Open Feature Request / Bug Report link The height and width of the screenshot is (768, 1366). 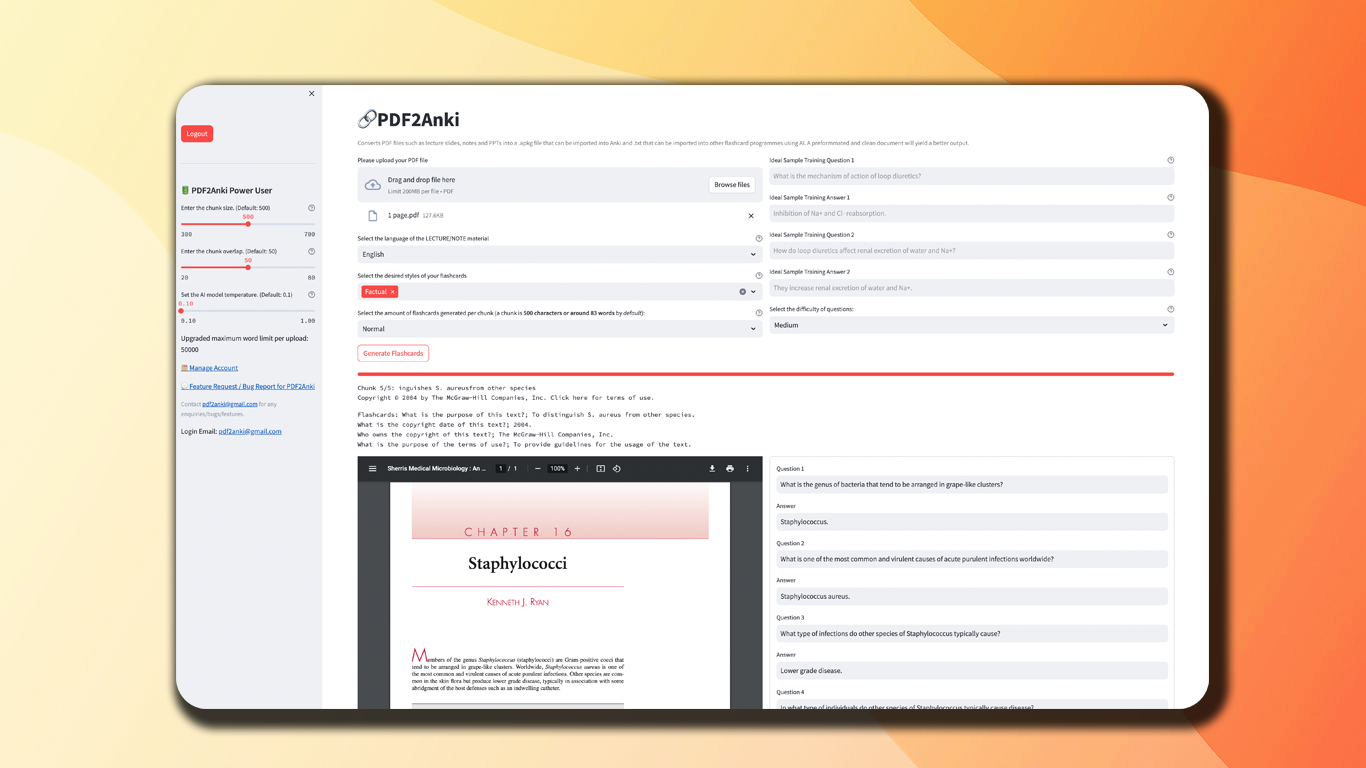248,386
